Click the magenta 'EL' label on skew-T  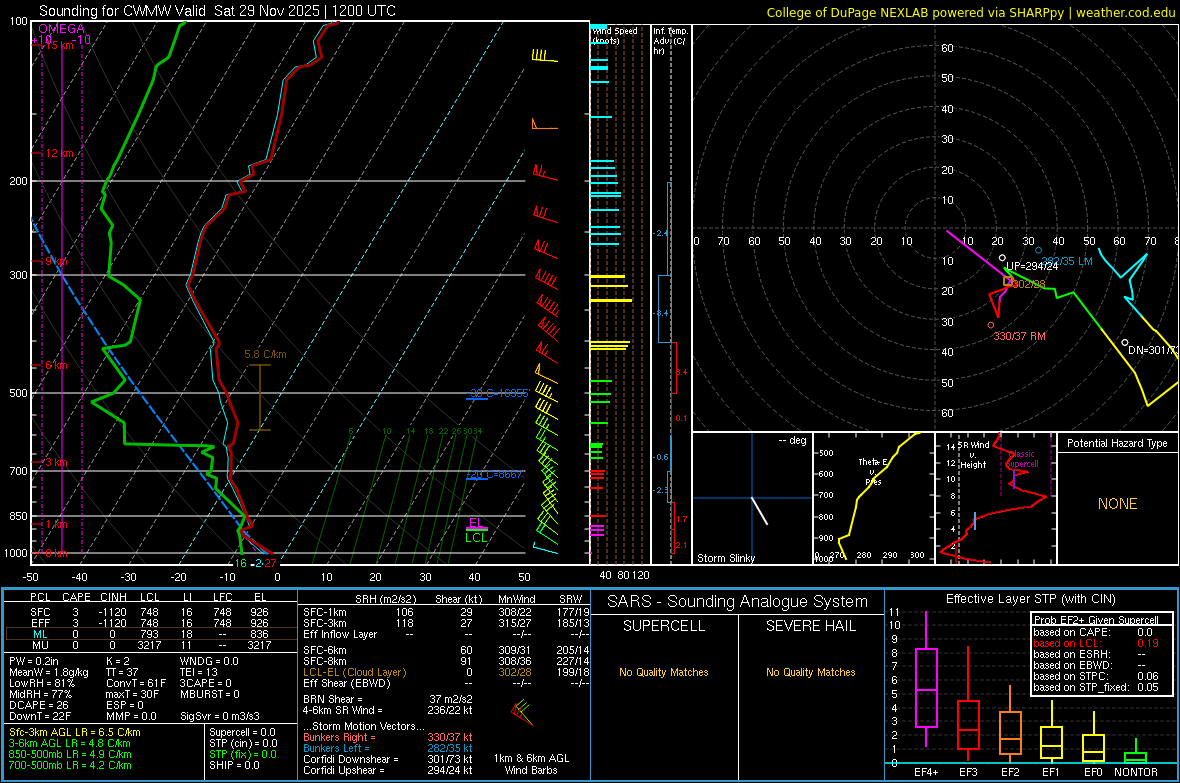tap(476, 523)
